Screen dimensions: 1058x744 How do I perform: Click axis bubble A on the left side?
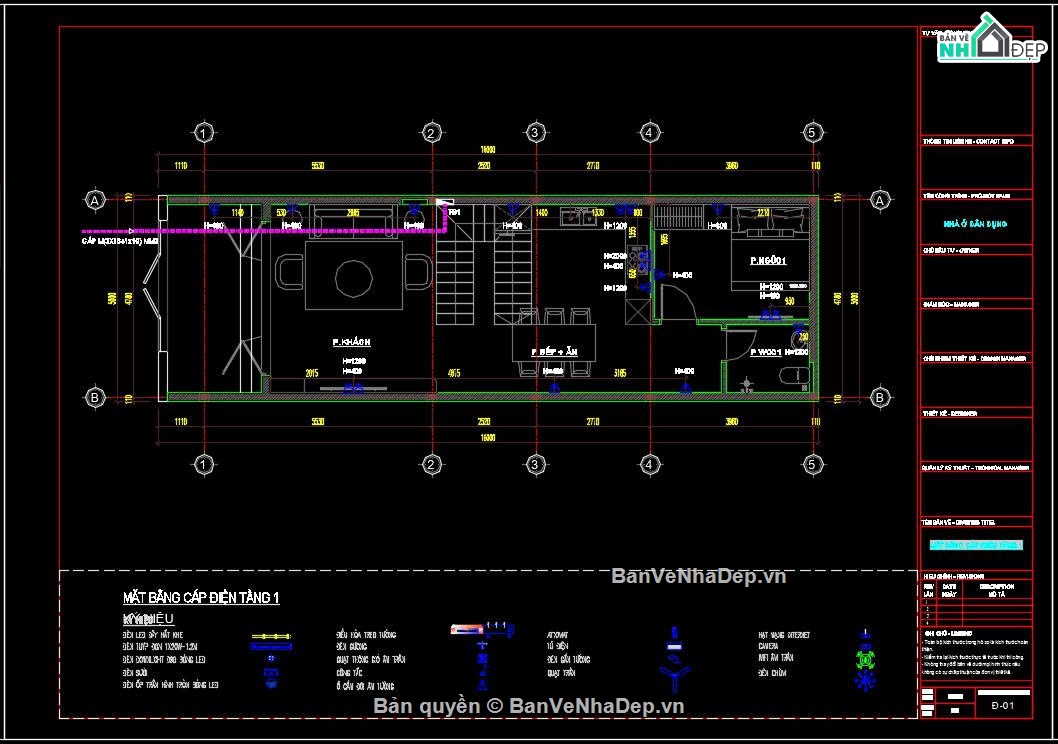pyautogui.click(x=95, y=200)
